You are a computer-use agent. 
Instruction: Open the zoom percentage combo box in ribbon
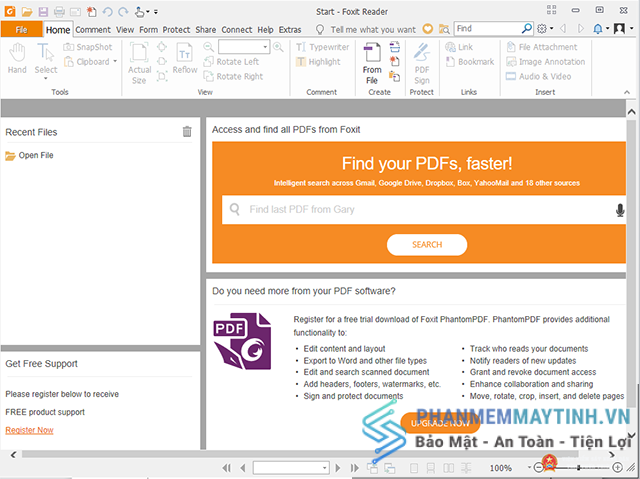(x=244, y=47)
